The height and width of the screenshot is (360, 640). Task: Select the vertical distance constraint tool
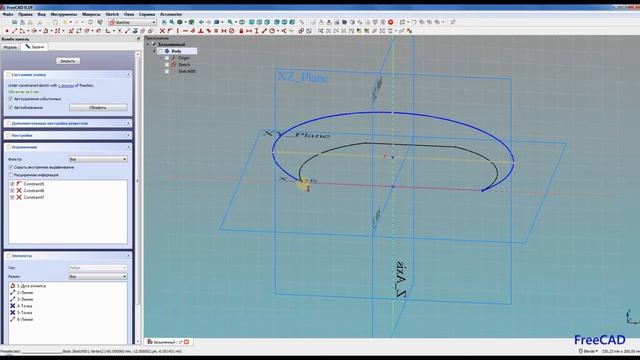(x=256, y=31)
